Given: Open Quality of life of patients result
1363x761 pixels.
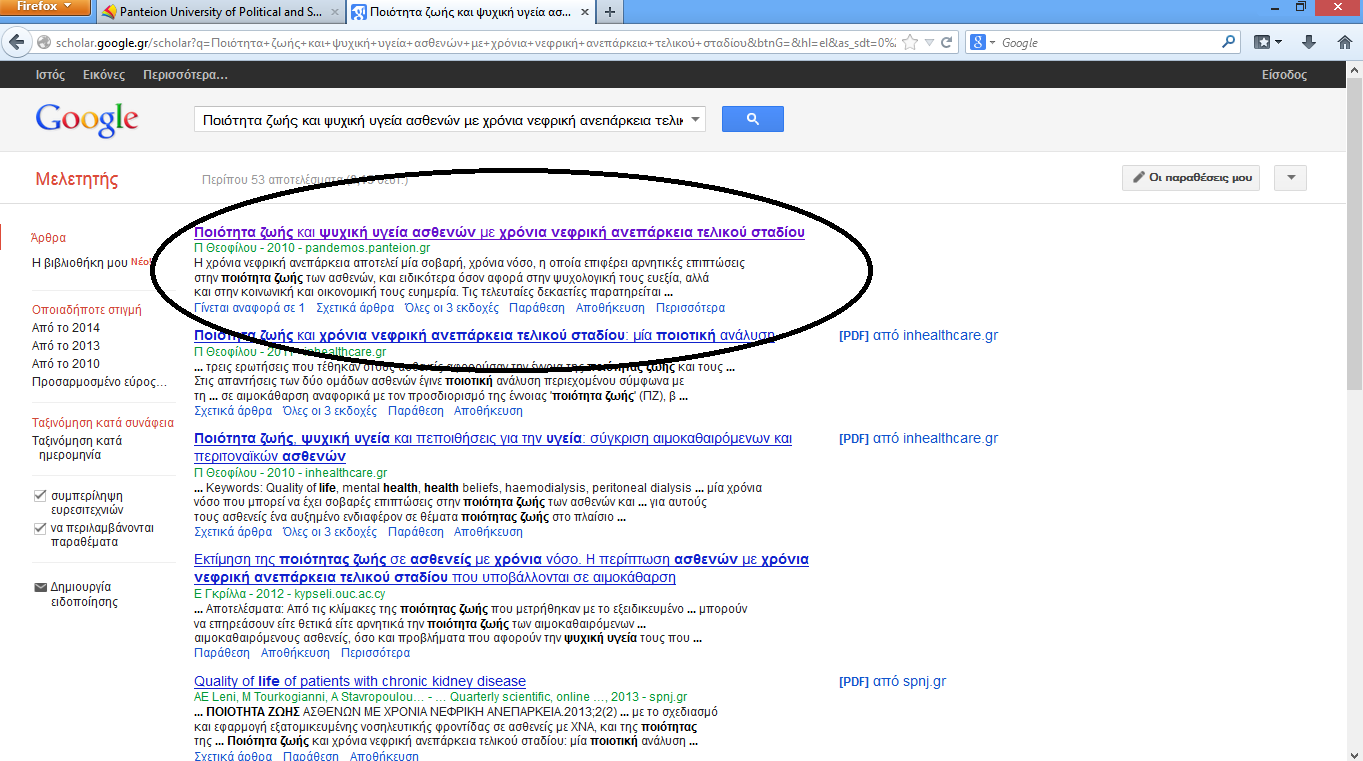Looking at the screenshot, I should click(360, 682).
